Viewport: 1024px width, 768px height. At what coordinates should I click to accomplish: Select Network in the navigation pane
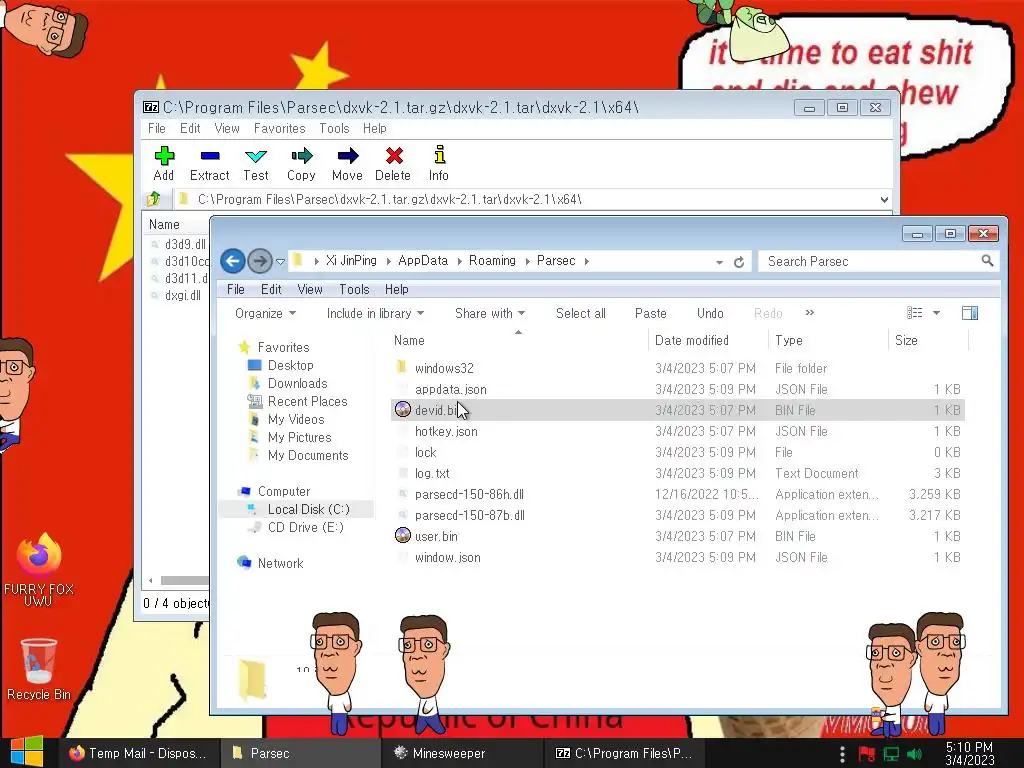280,564
